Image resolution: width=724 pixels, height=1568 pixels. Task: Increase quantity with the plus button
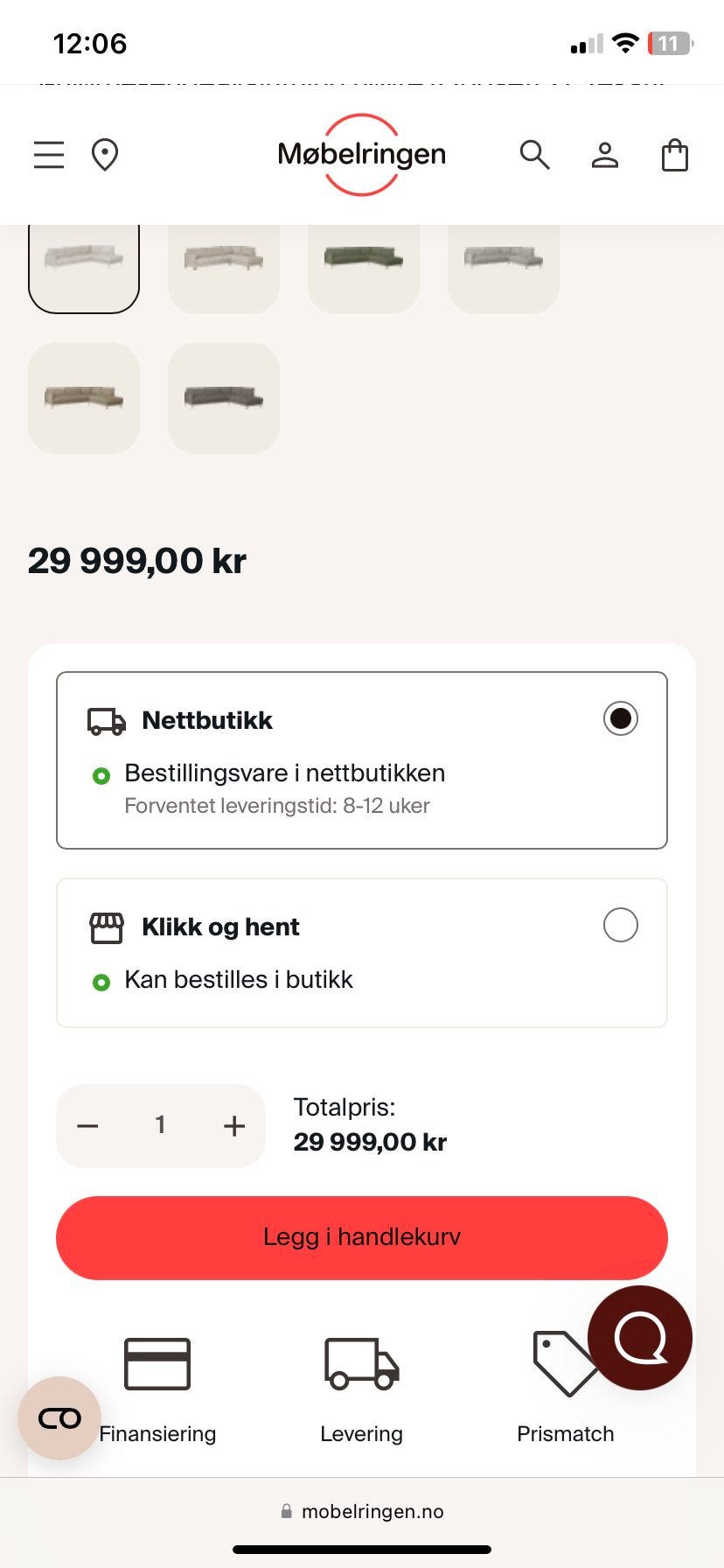click(233, 1125)
